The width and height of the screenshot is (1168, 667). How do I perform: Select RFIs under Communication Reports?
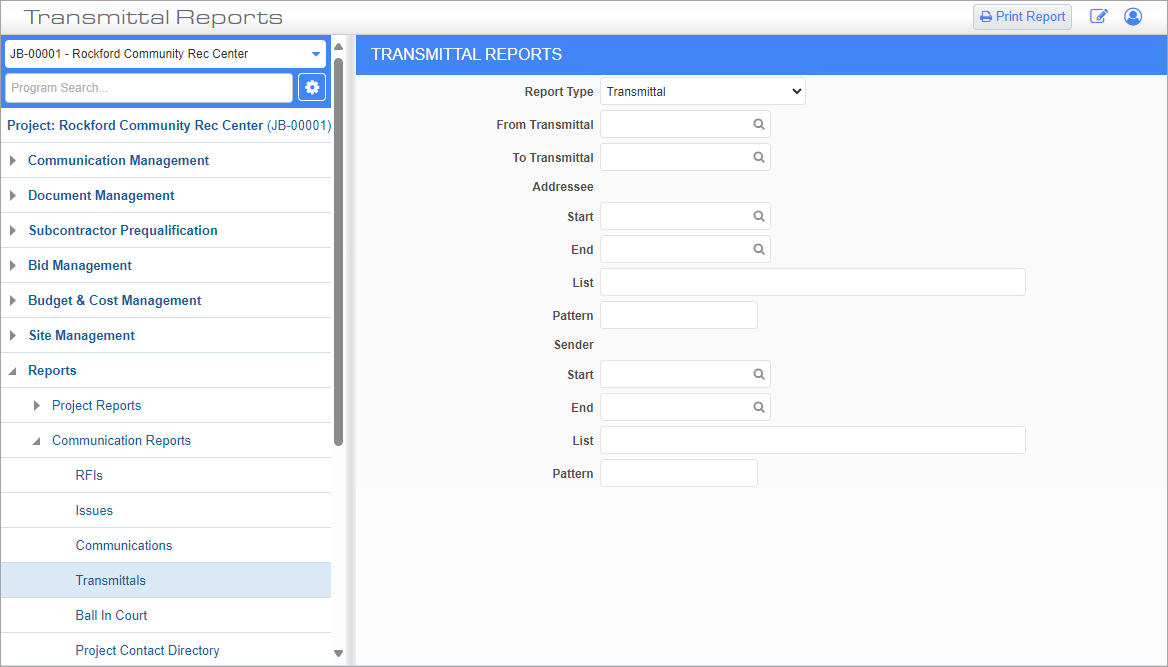click(88, 475)
